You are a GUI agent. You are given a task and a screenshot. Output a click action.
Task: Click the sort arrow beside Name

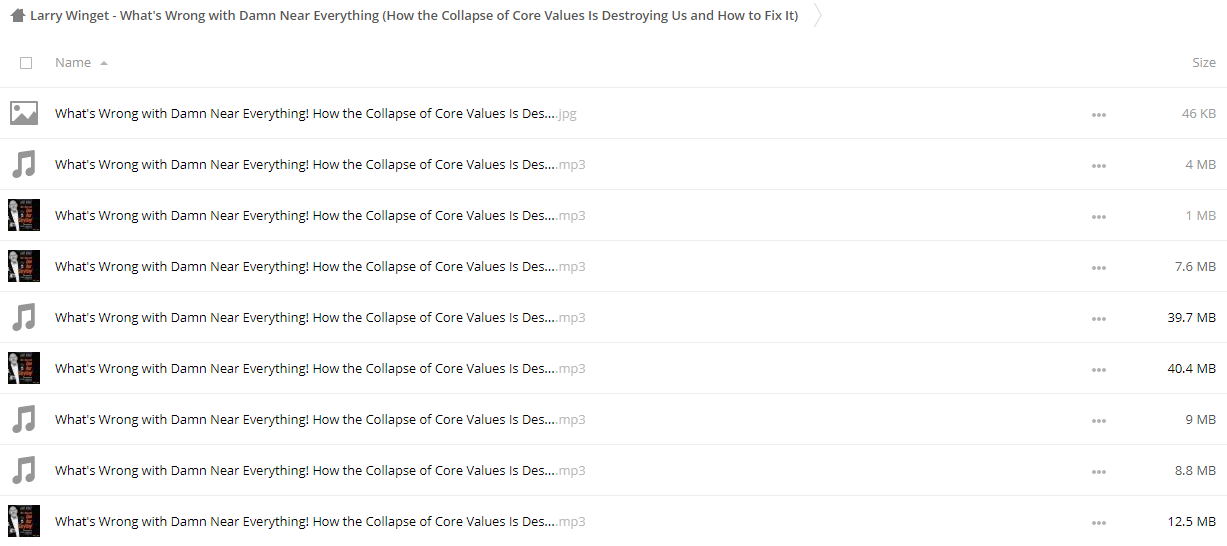(104, 63)
